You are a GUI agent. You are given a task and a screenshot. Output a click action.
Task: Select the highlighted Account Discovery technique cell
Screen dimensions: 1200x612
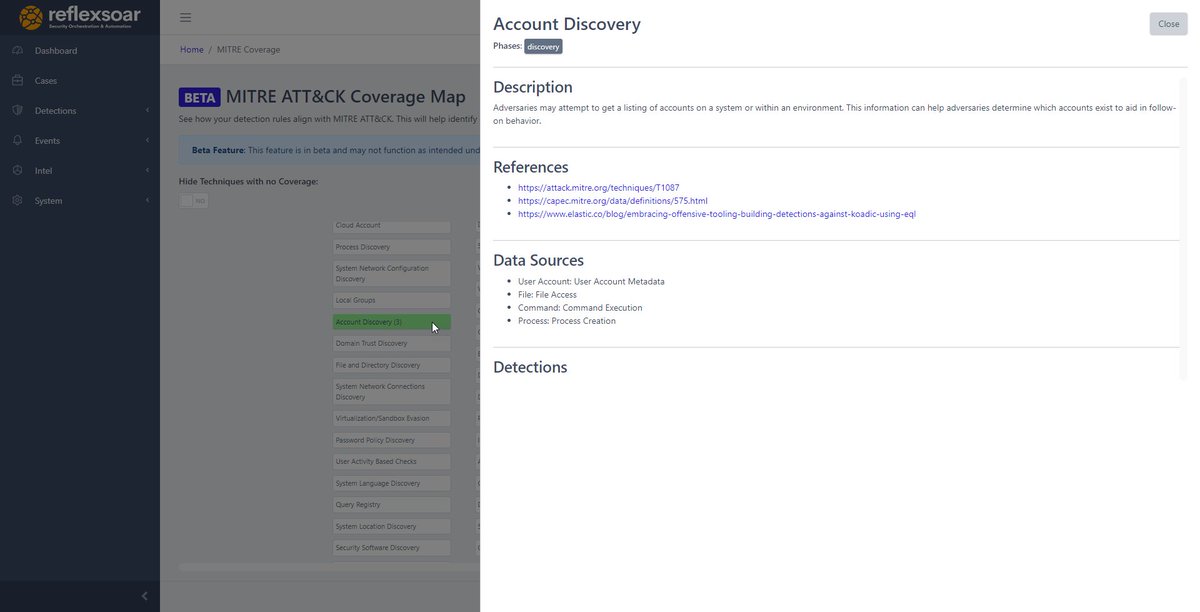[391, 321]
